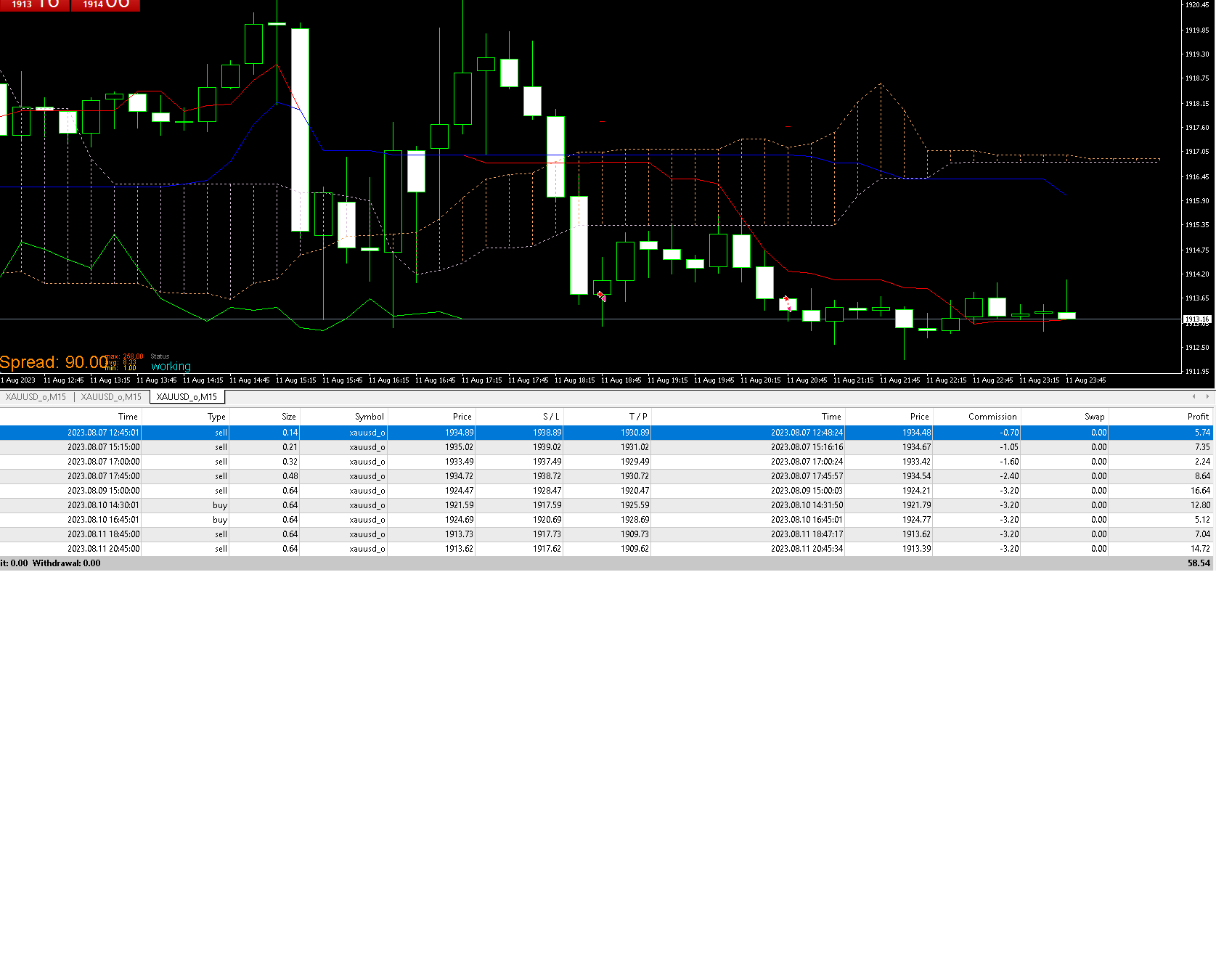Viewport: 1216px width, 980px height.
Task: Click the profit value 12.80
Action: pos(1200,505)
